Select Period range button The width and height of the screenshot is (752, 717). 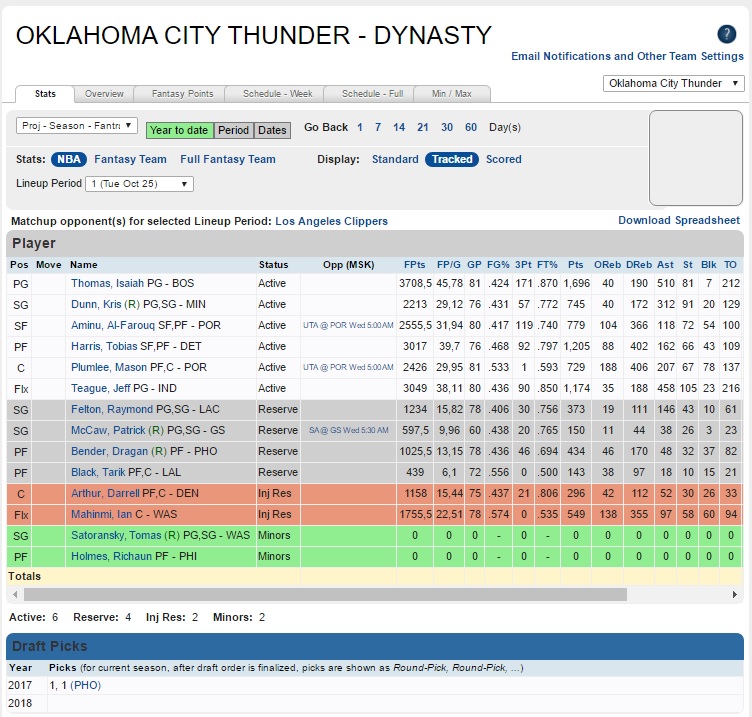[234, 130]
